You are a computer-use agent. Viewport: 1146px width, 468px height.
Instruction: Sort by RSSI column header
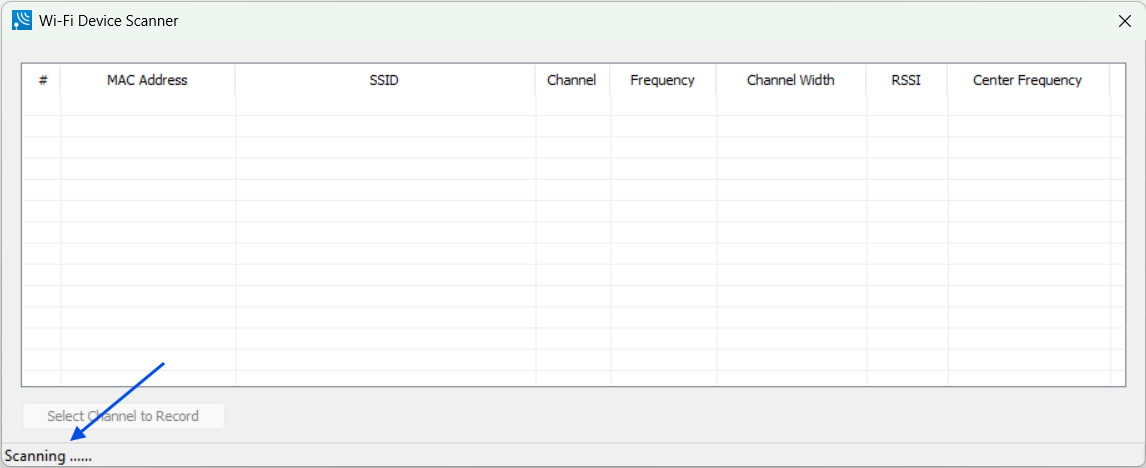pyautogui.click(x=906, y=80)
